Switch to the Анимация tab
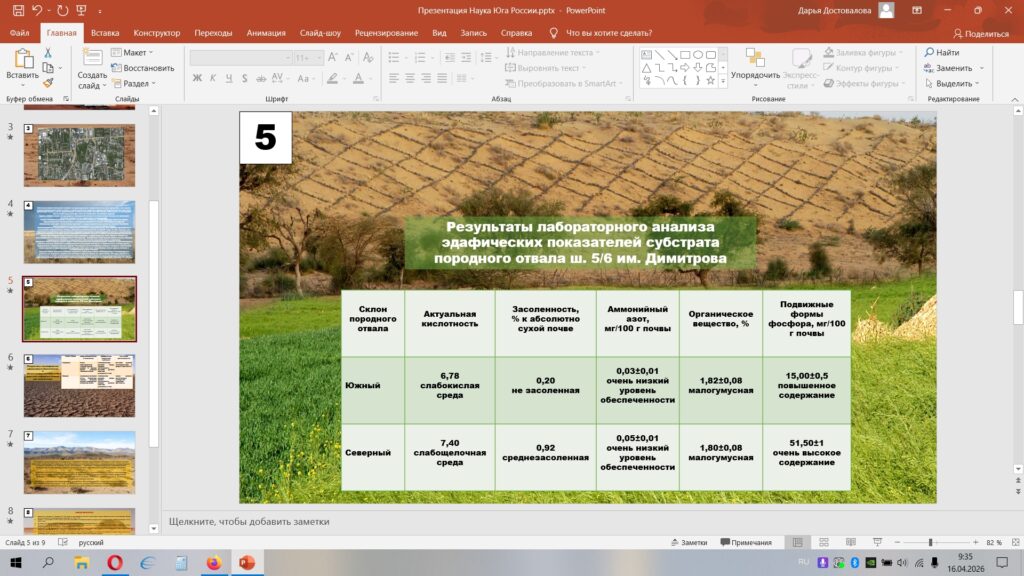The image size is (1024, 576). pyautogui.click(x=265, y=32)
